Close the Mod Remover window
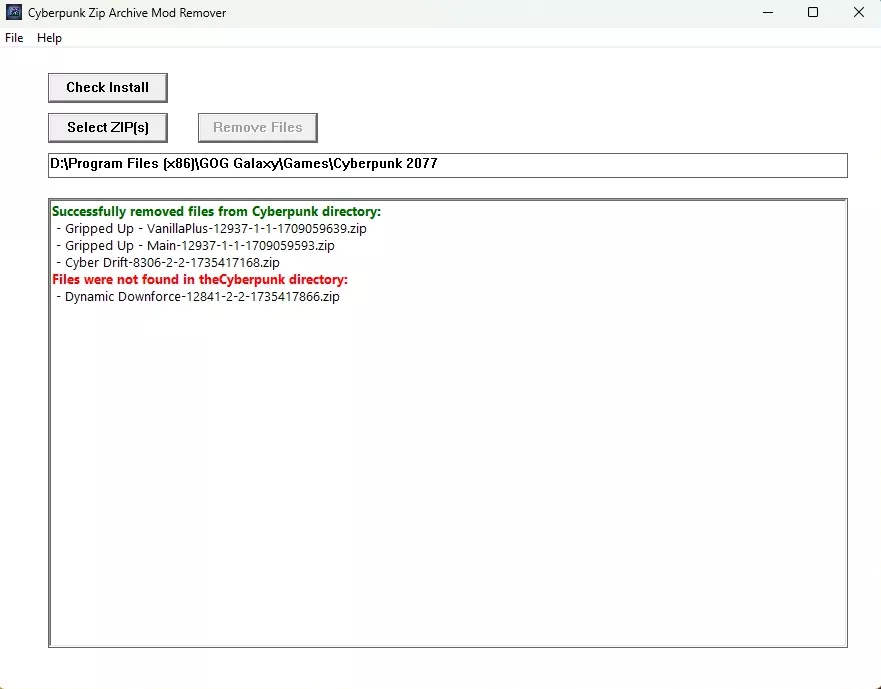 (859, 12)
